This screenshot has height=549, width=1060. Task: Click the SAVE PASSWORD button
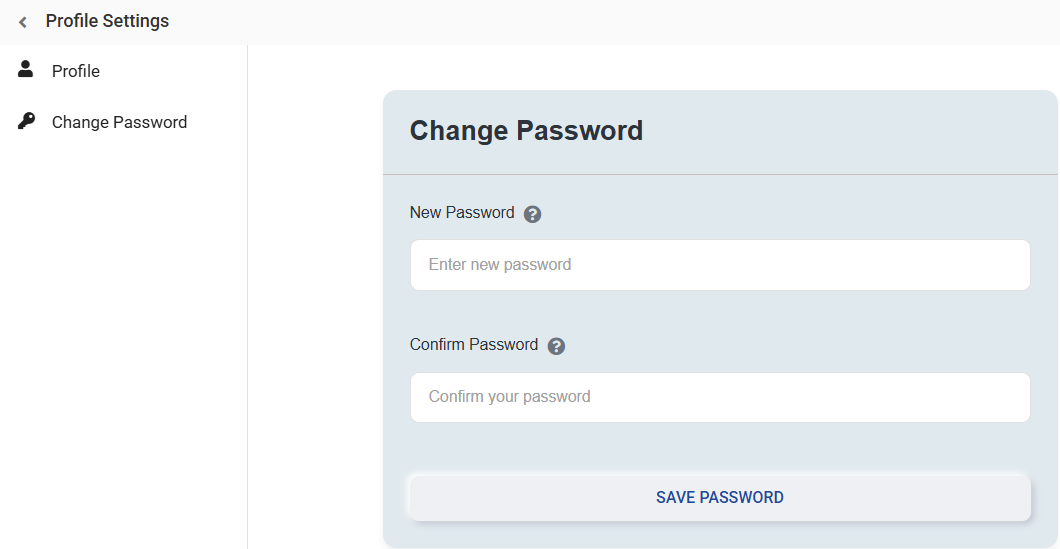720,498
